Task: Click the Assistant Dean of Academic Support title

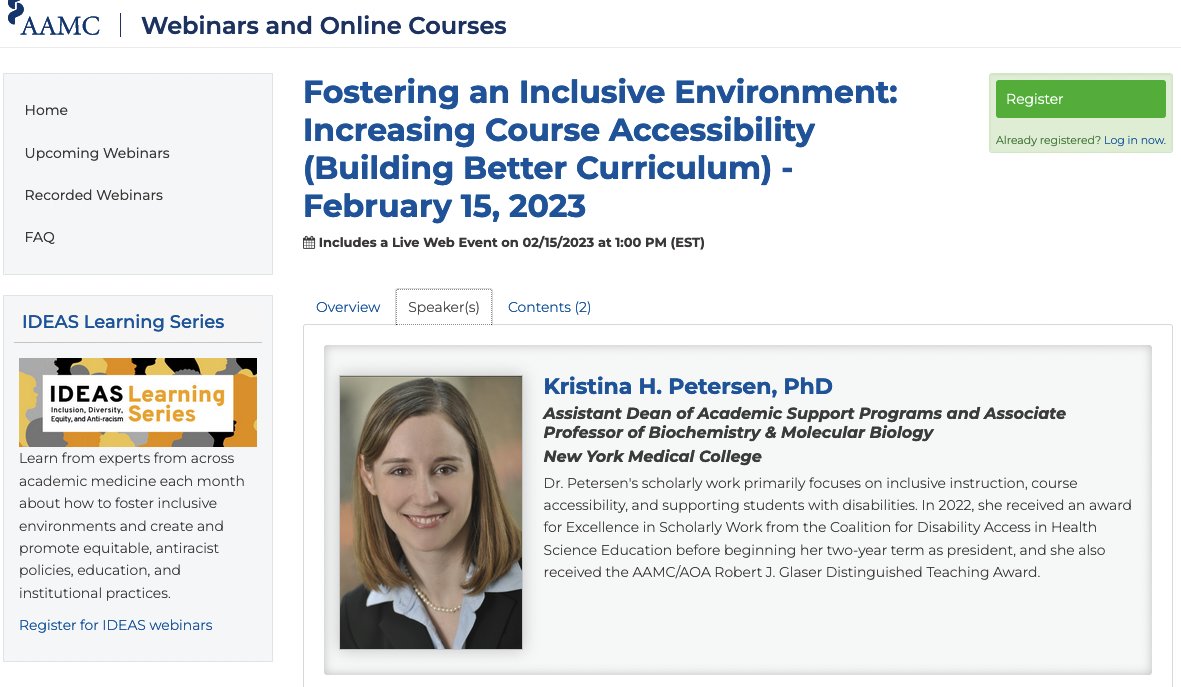Action: 804,423
